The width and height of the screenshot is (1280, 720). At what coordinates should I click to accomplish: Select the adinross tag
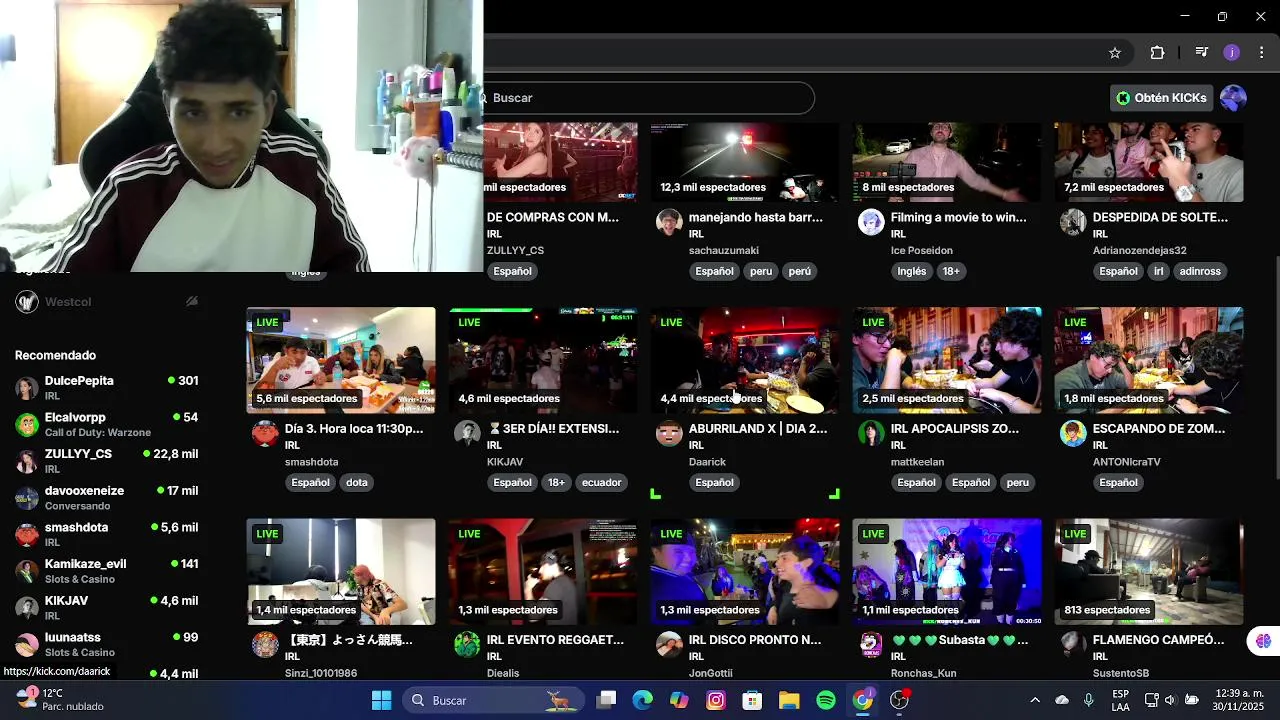(x=1200, y=271)
